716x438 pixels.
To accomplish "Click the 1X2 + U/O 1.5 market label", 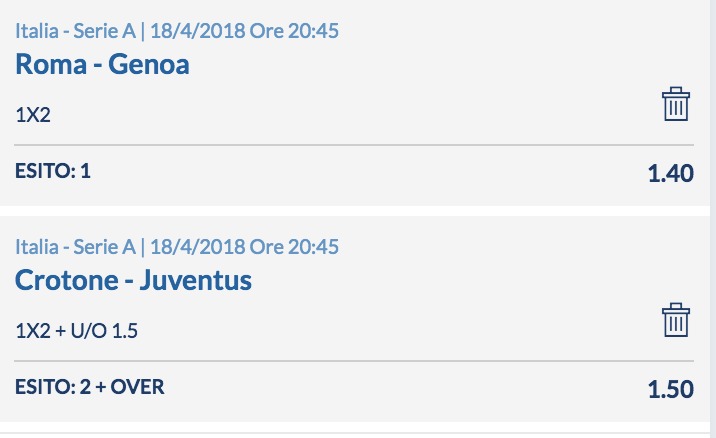I will tap(76, 331).
